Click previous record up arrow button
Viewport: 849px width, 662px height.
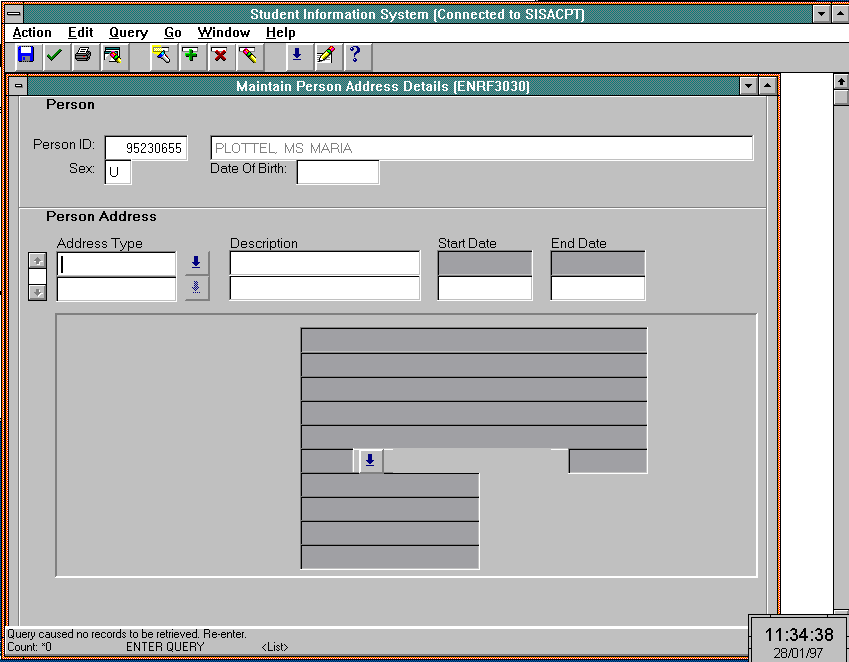[37, 261]
